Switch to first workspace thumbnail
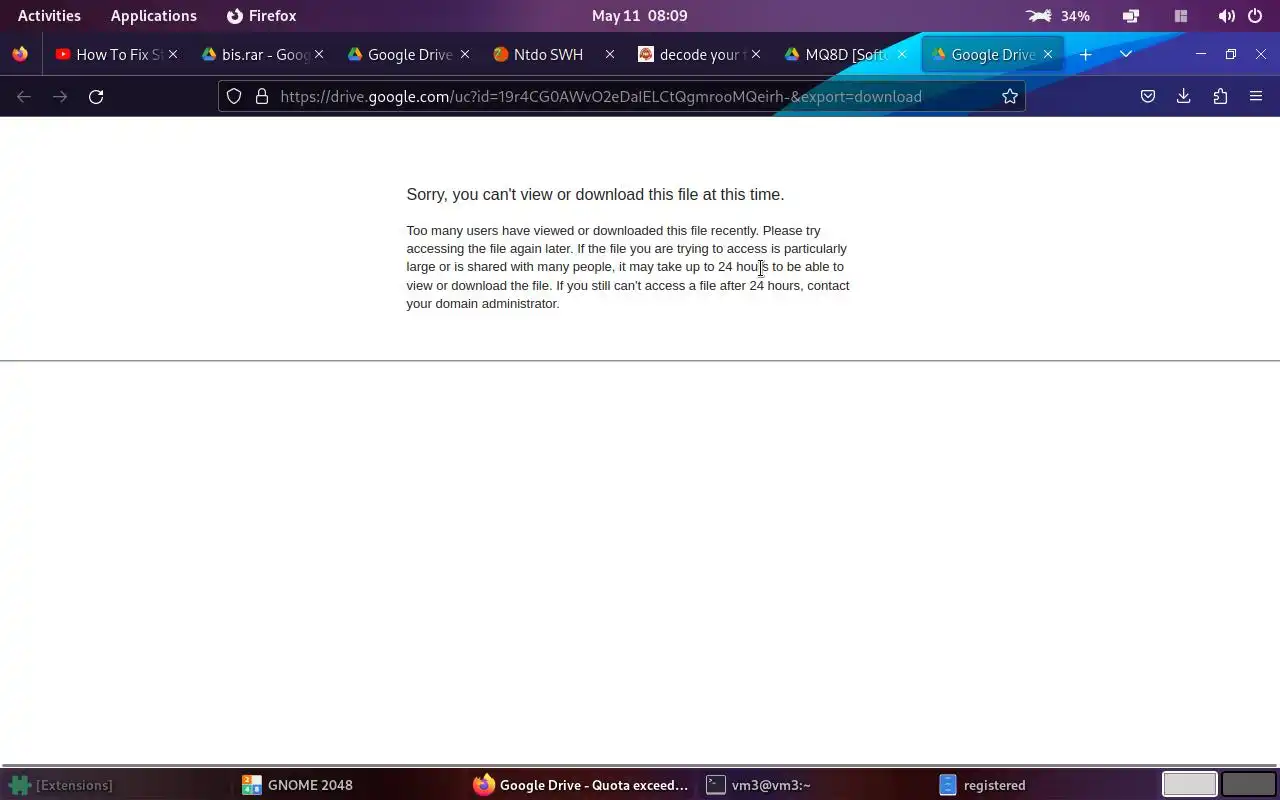1280x800 pixels. [1189, 785]
